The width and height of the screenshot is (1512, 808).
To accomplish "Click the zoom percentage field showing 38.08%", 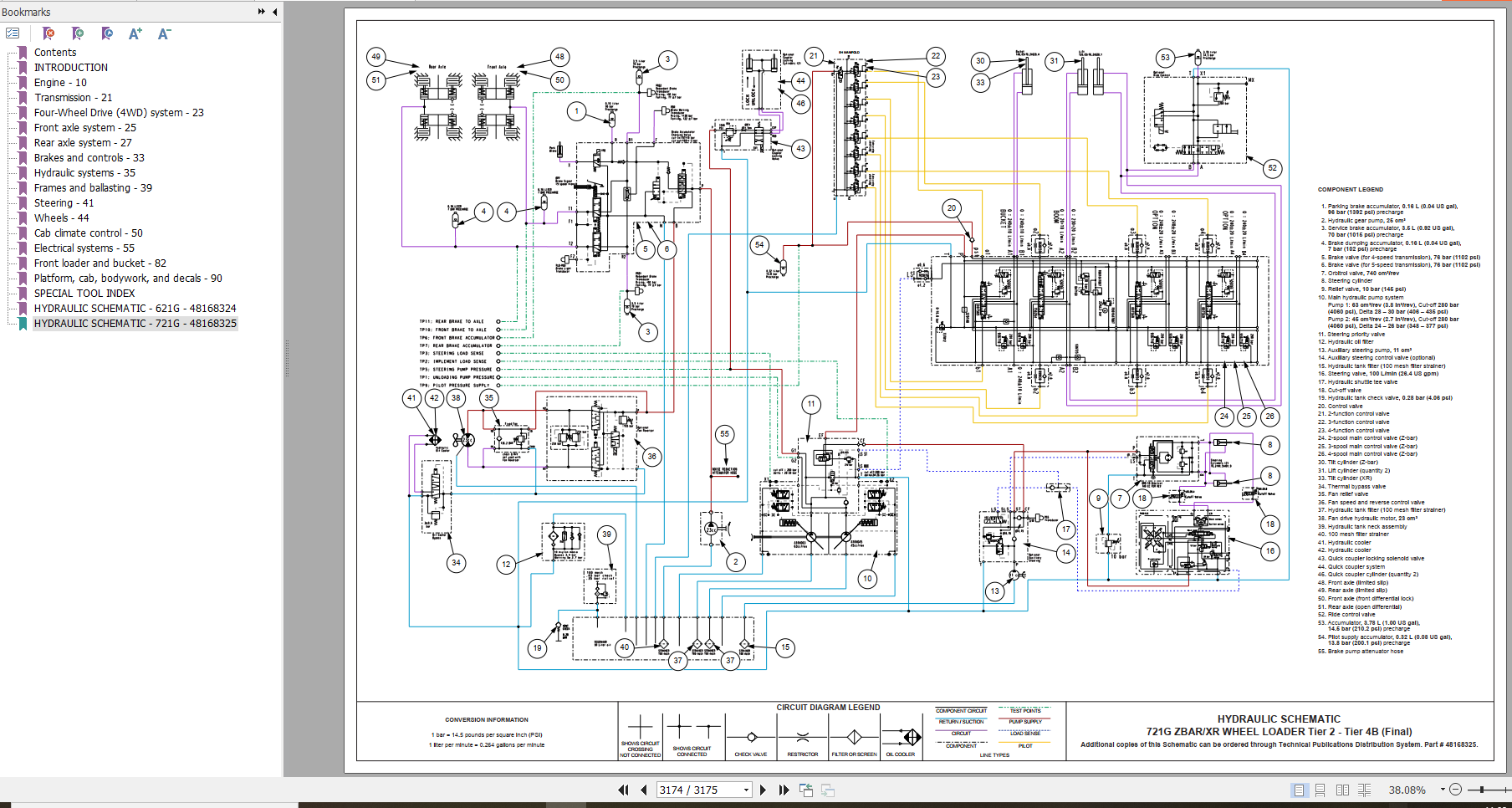I will [1407, 790].
